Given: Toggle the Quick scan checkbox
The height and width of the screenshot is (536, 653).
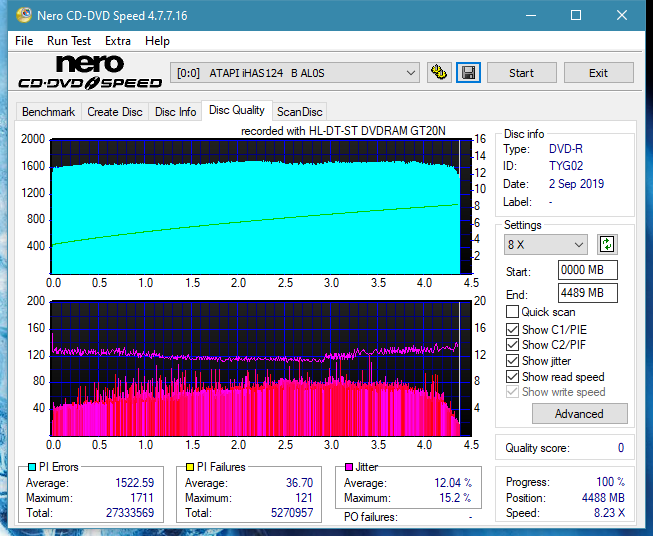Looking at the screenshot, I should [512, 312].
